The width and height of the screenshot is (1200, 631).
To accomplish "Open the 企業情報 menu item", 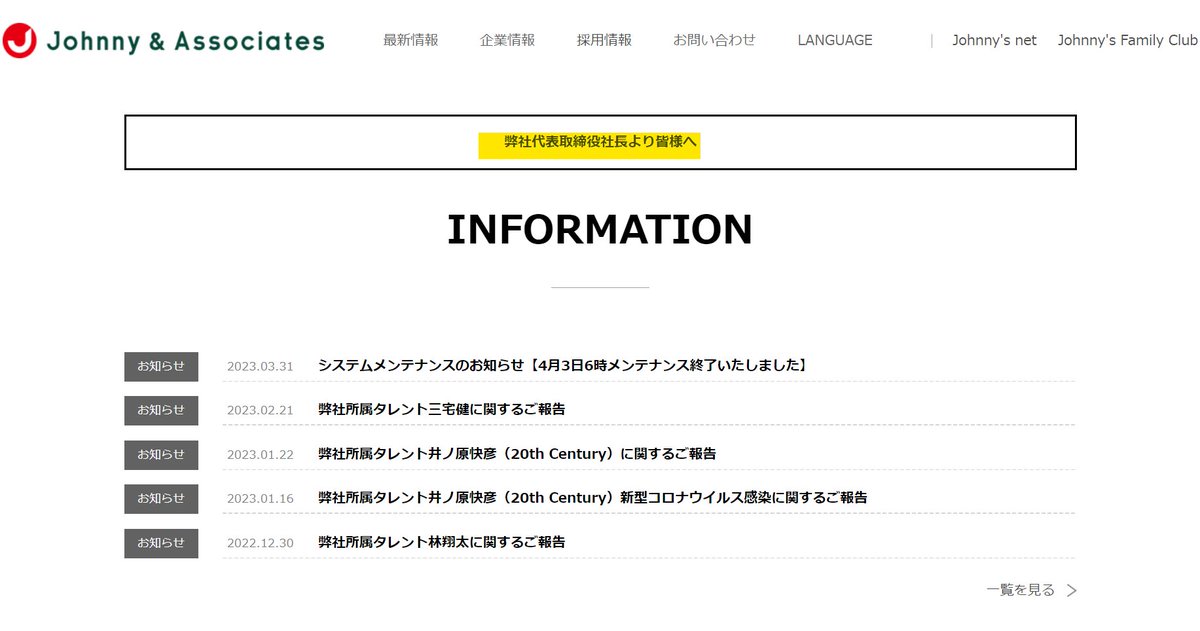I will 507,40.
